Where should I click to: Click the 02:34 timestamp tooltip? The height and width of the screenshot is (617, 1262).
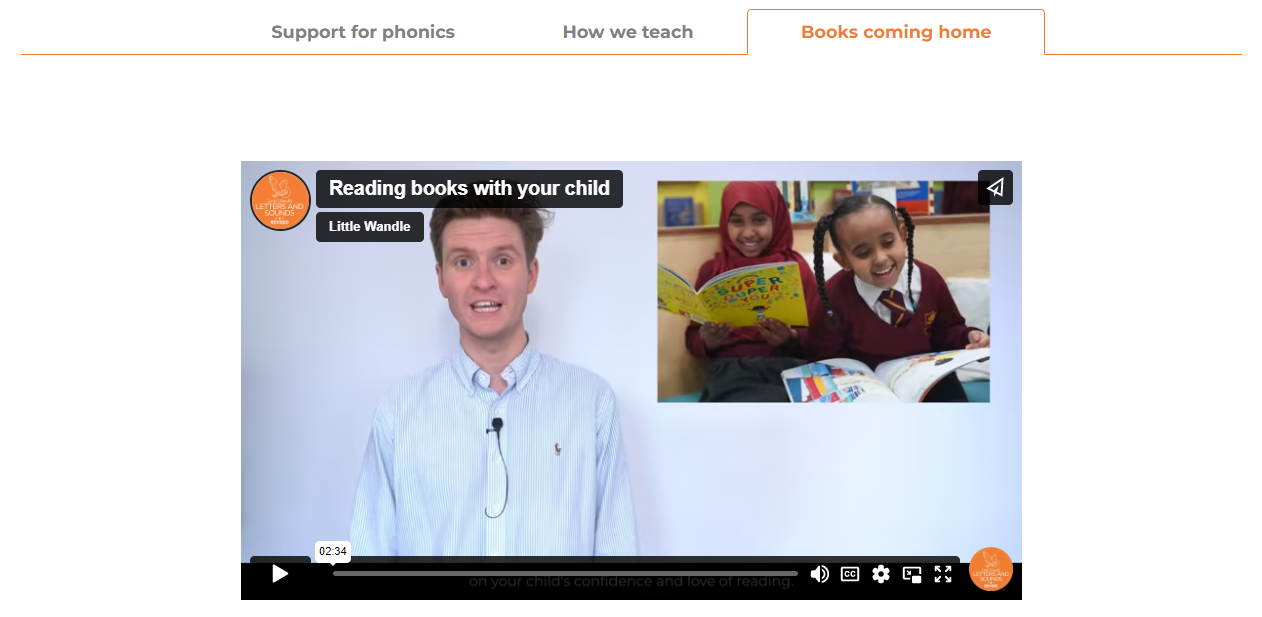[333, 551]
